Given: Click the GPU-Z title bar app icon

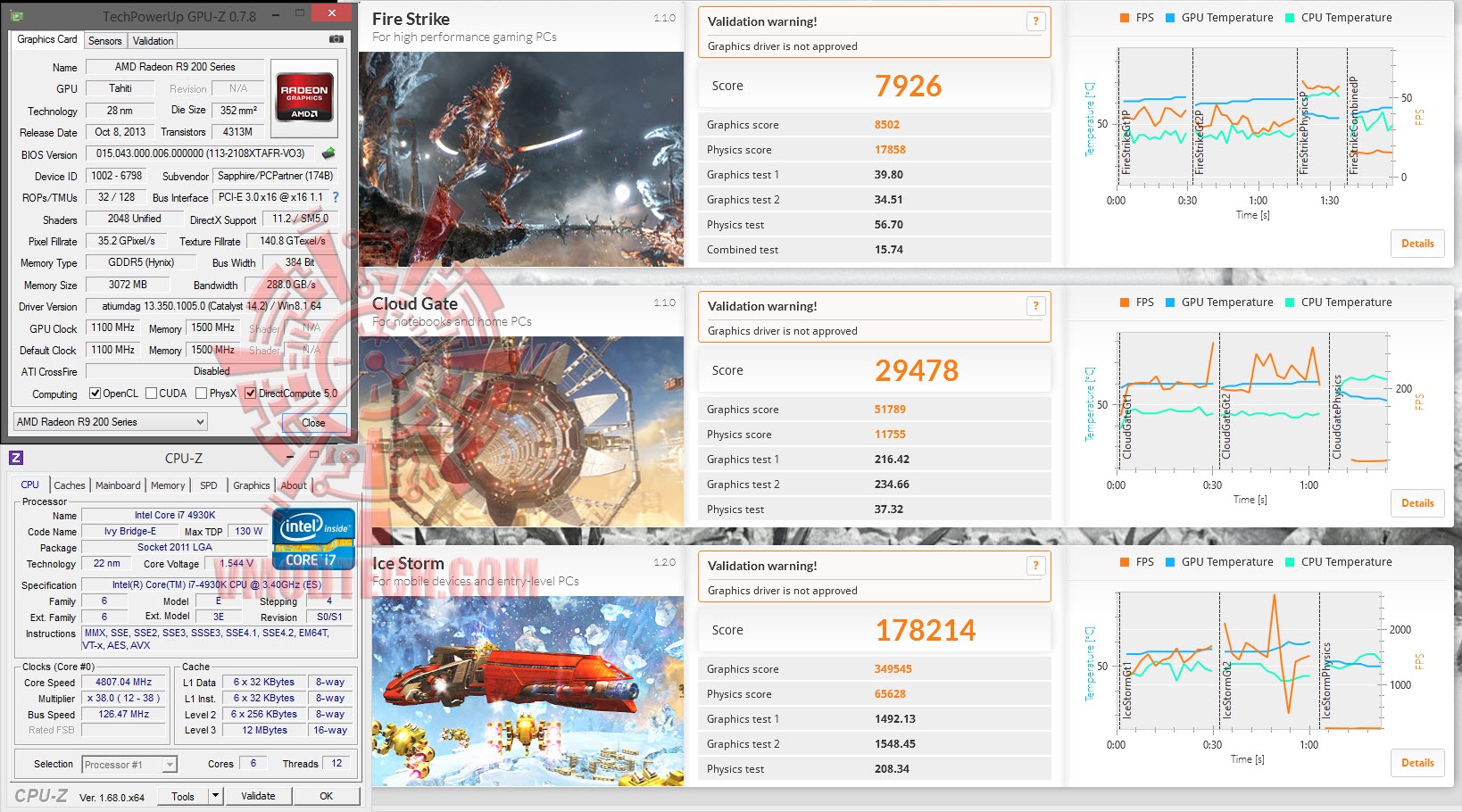Looking at the screenshot, I should pyautogui.click(x=17, y=16).
